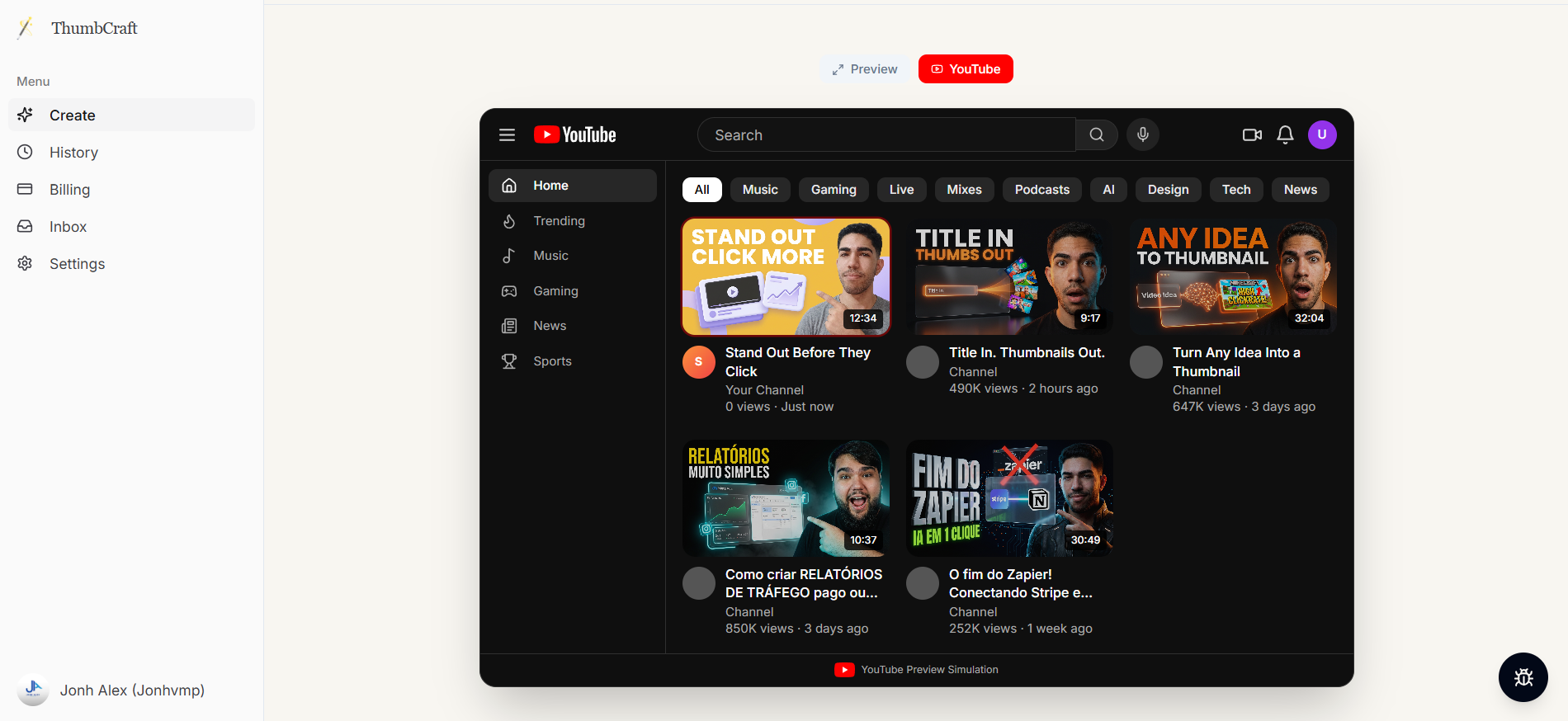Image resolution: width=1568 pixels, height=721 pixels.
Task: Click the small YouTube icon in the footer
Action: point(844,670)
